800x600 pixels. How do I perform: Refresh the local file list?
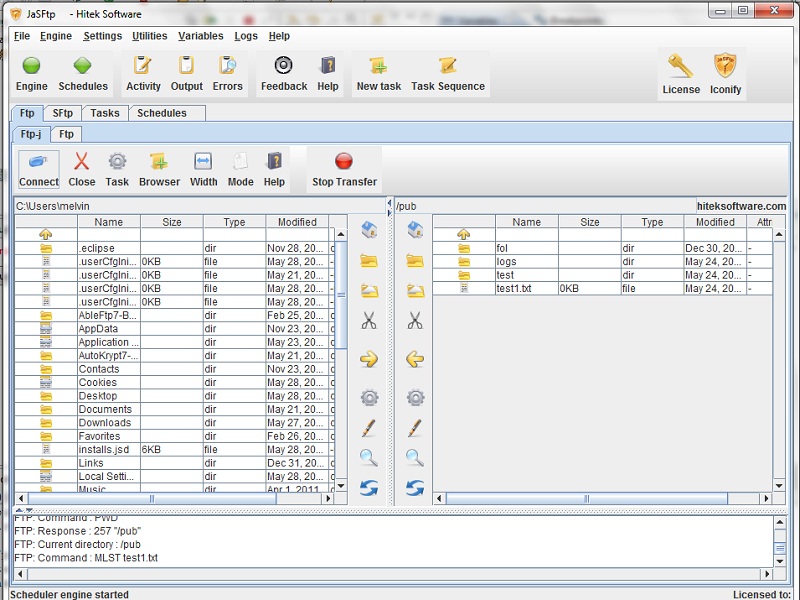(x=369, y=488)
